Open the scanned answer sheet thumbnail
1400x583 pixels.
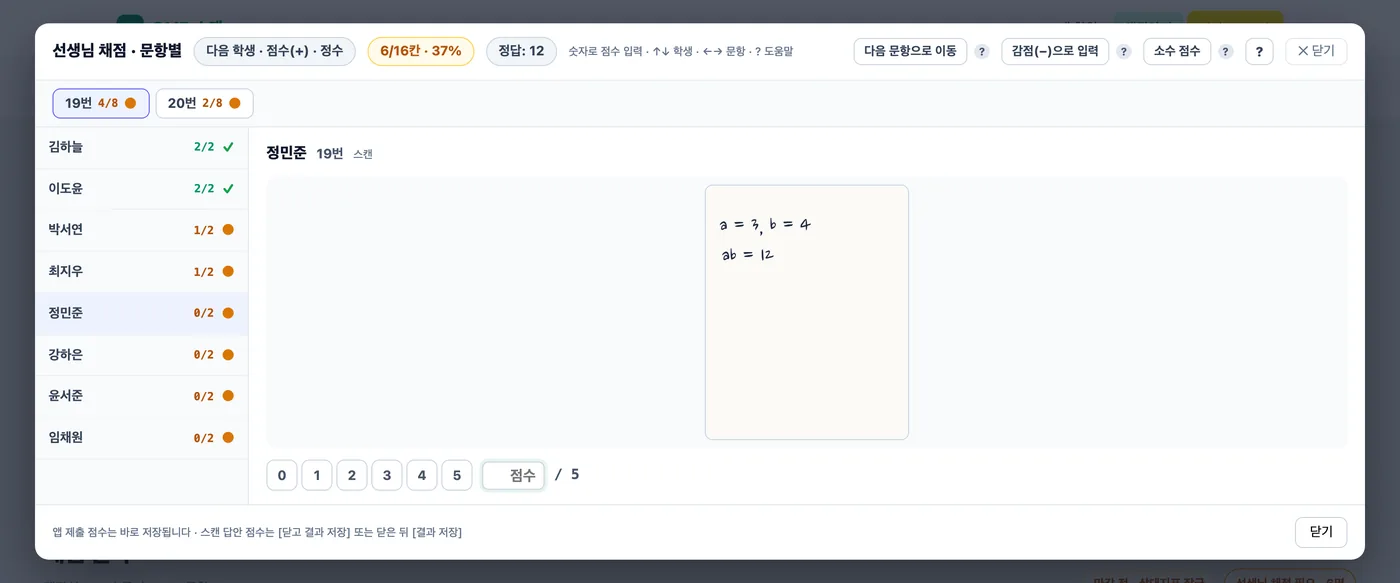pyautogui.click(x=807, y=312)
